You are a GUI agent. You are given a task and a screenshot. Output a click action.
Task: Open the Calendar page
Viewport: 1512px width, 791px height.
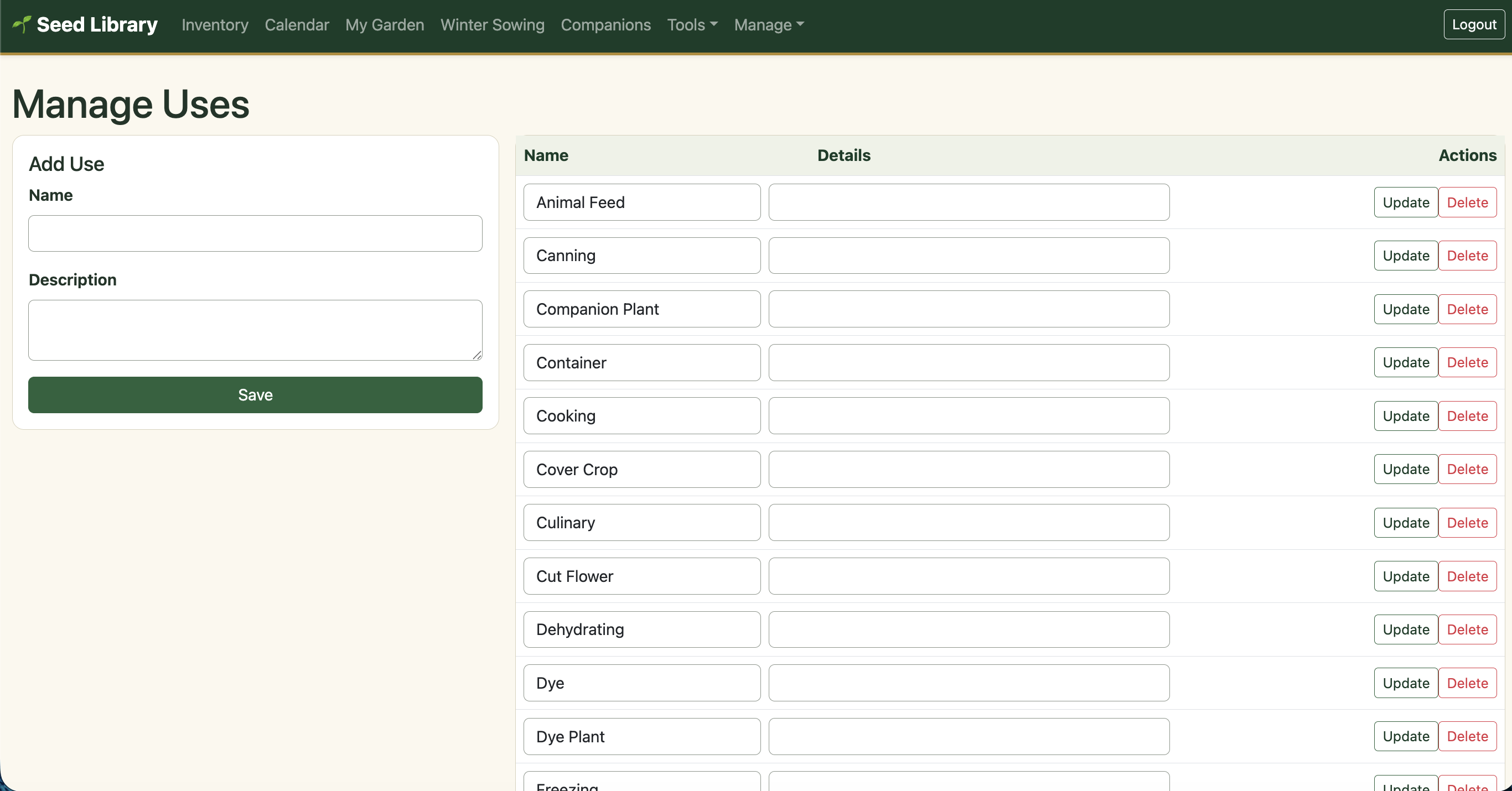click(297, 25)
